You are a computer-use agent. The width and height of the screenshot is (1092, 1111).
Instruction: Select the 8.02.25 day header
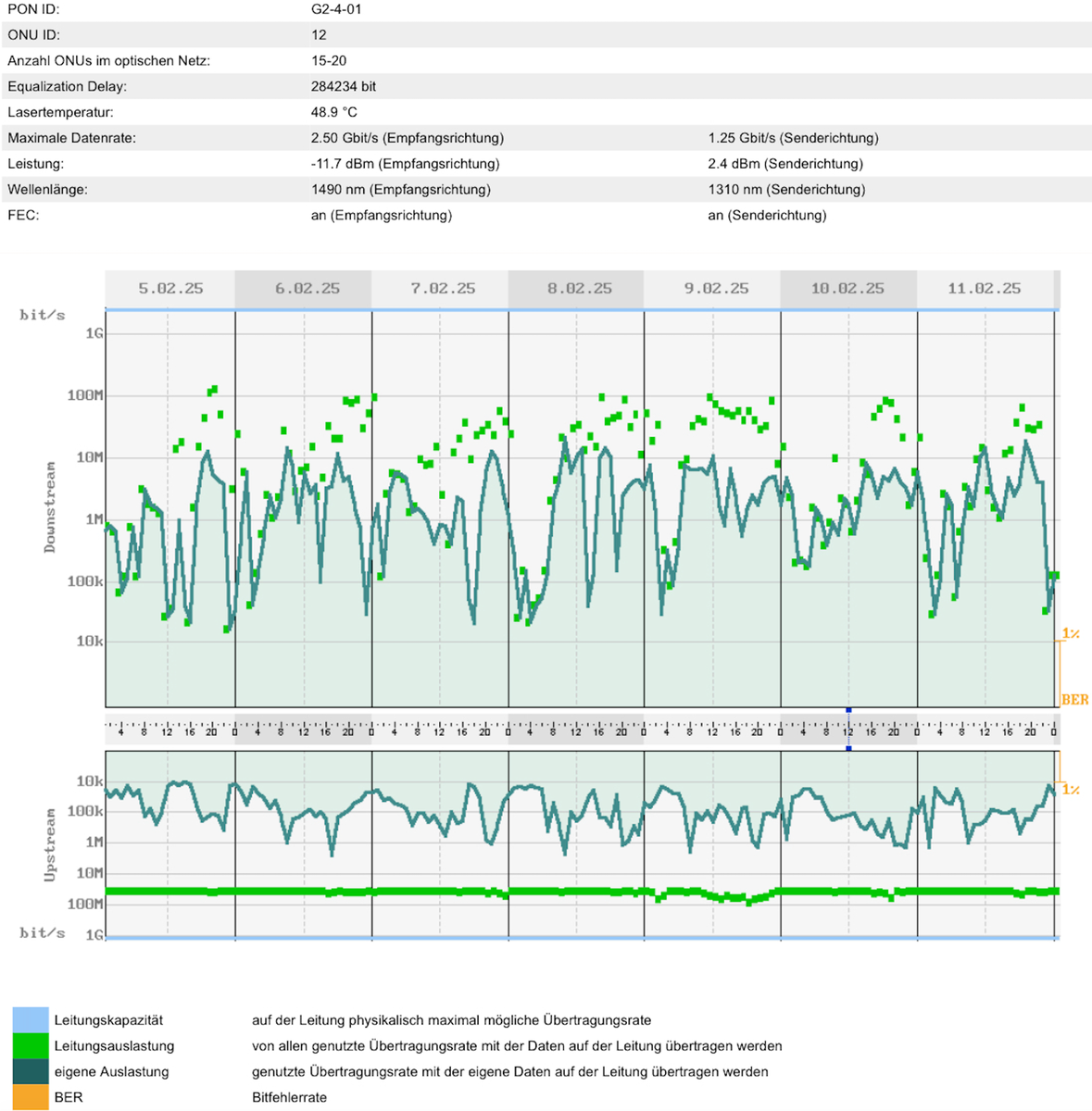576,289
